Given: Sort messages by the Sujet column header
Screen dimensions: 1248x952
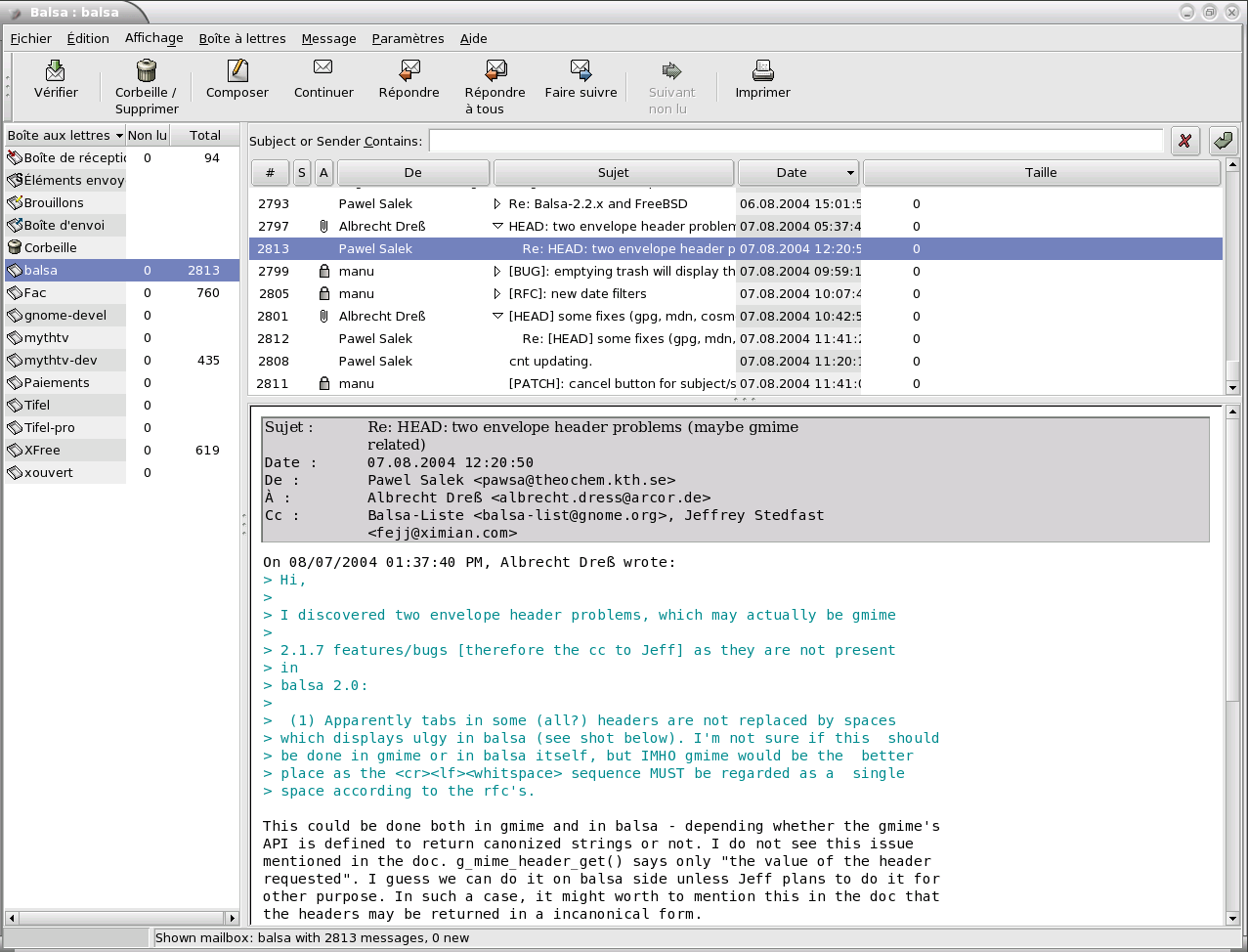Looking at the screenshot, I should (614, 172).
